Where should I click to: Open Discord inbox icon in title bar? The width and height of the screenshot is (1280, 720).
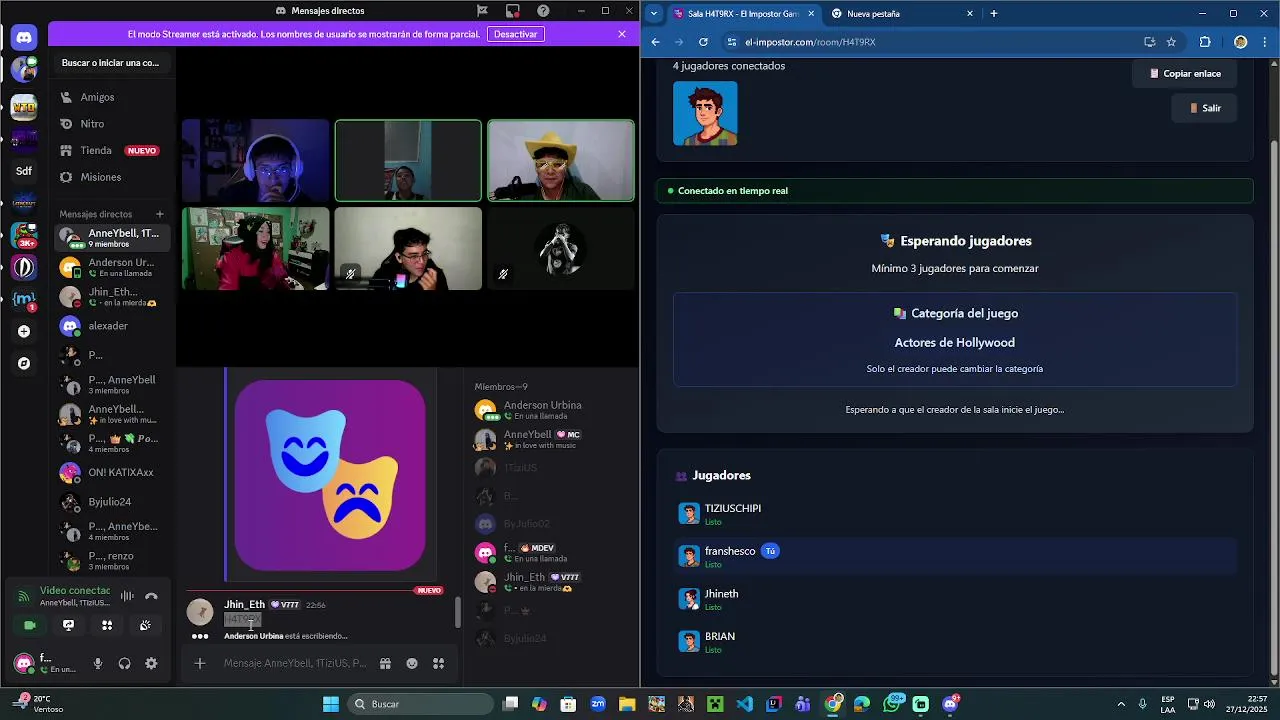pos(512,11)
